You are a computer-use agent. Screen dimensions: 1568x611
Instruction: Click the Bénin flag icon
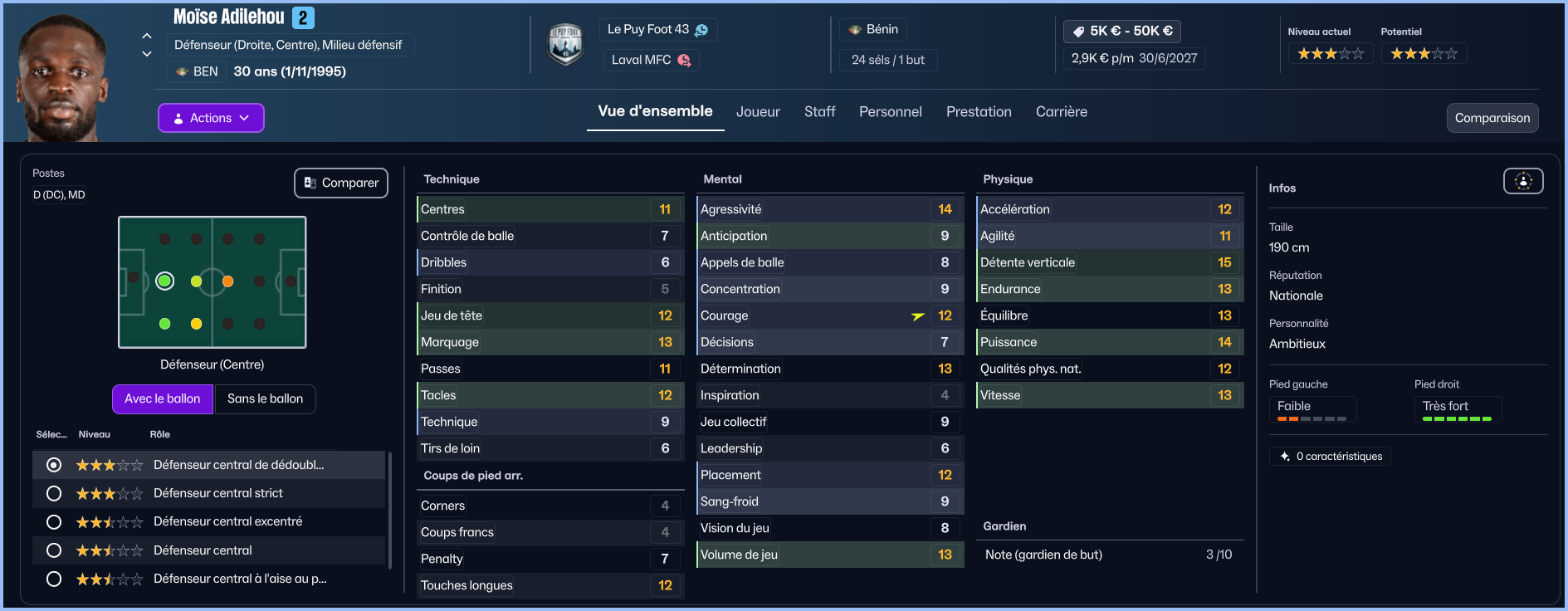(855, 30)
